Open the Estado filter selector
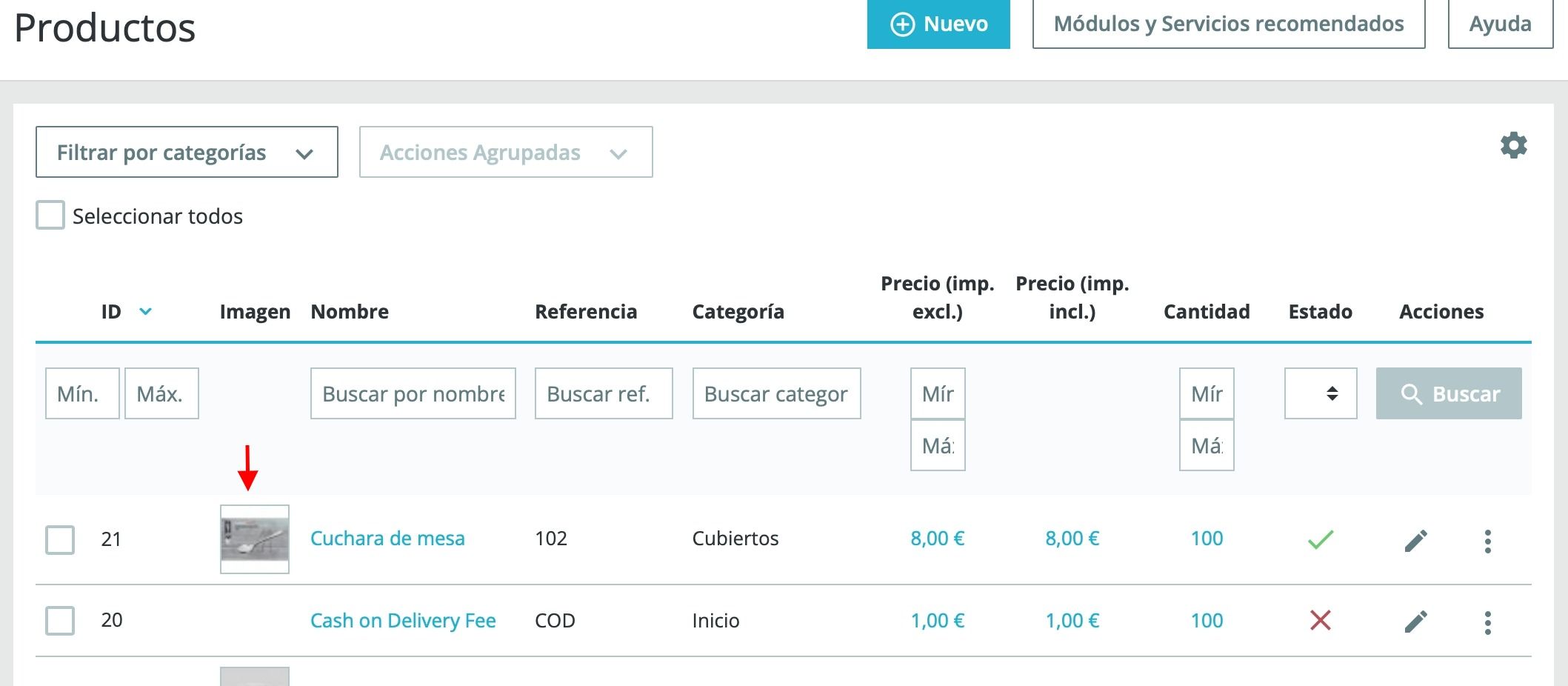Screen dimensions: 1568x686 coord(1321,393)
